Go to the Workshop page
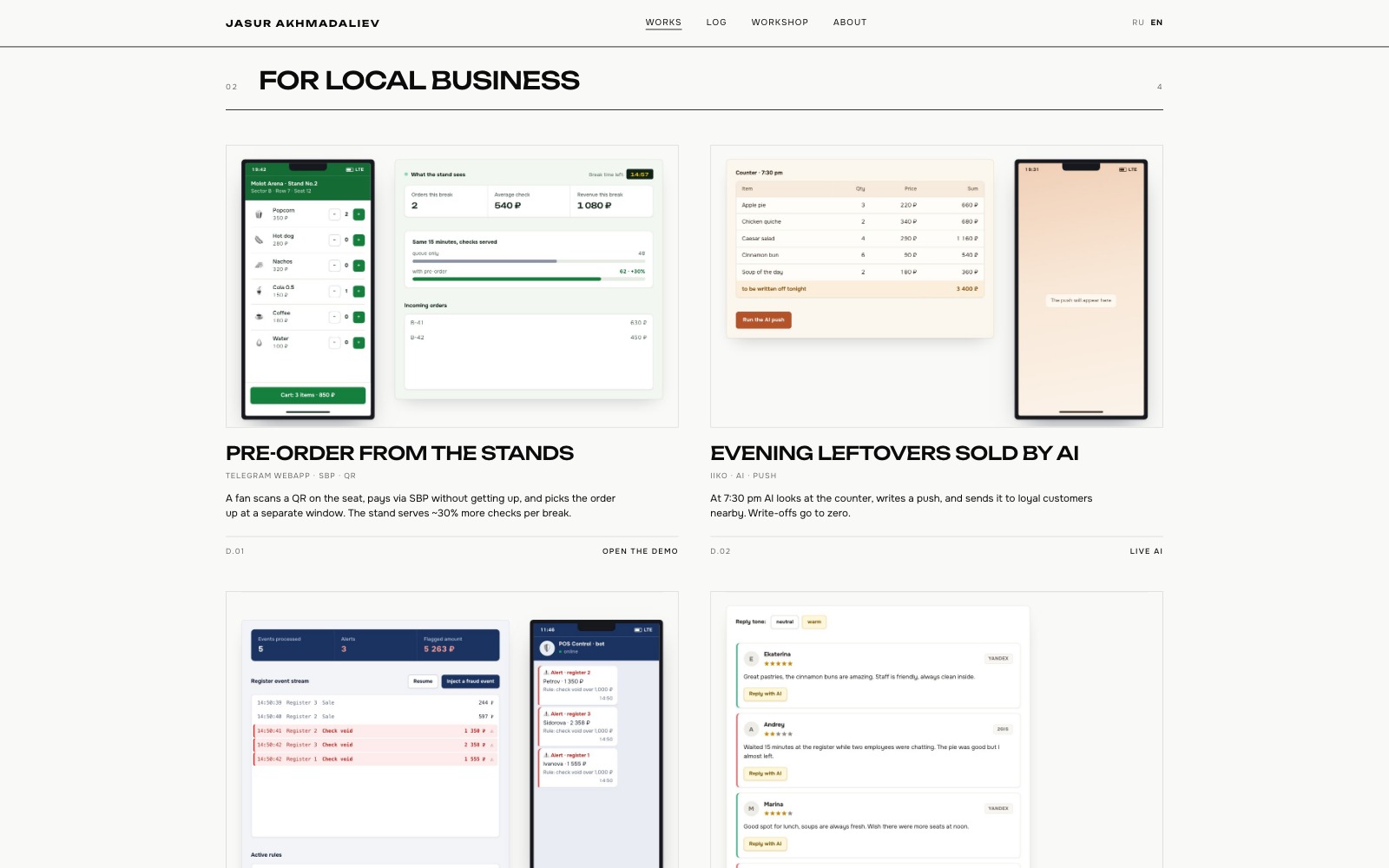Screen dimensions: 1389x868 [x=780, y=23]
